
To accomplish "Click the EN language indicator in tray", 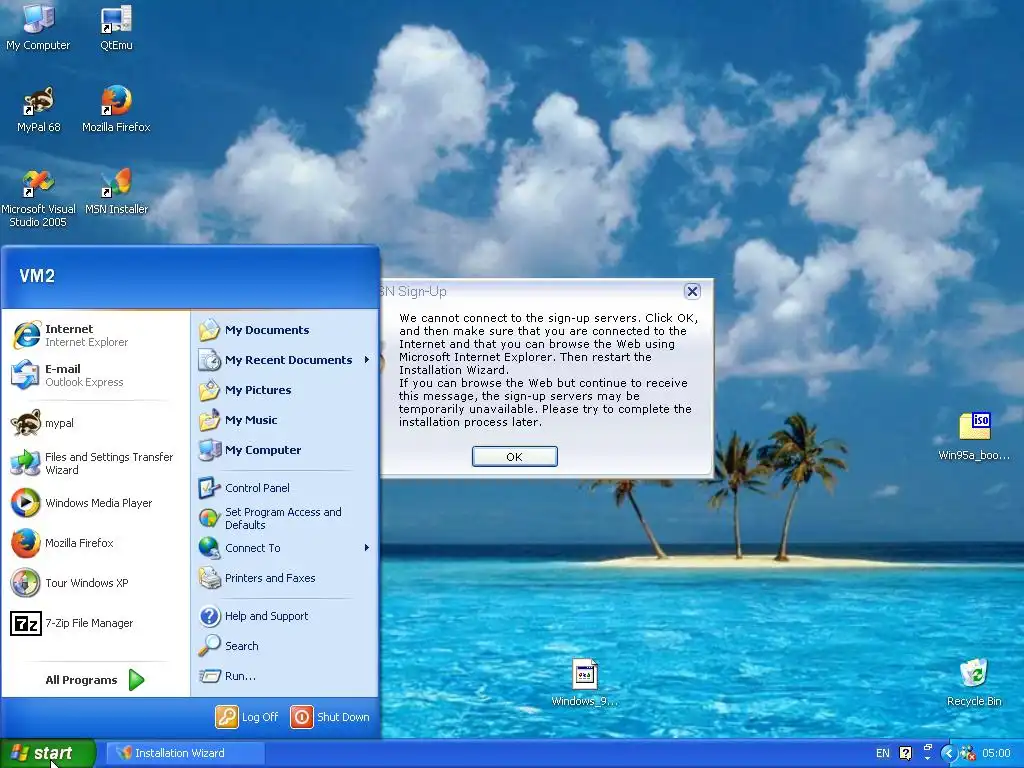I will pyautogui.click(x=882, y=753).
